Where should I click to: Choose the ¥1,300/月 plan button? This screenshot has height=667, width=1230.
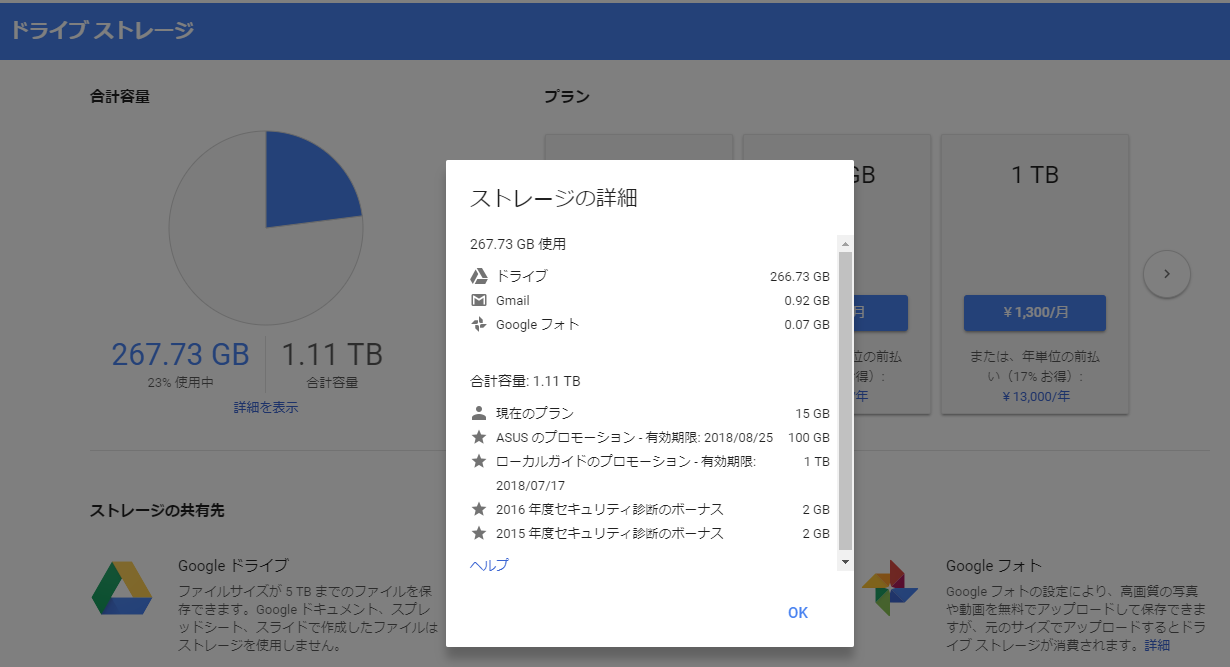click(x=1035, y=312)
